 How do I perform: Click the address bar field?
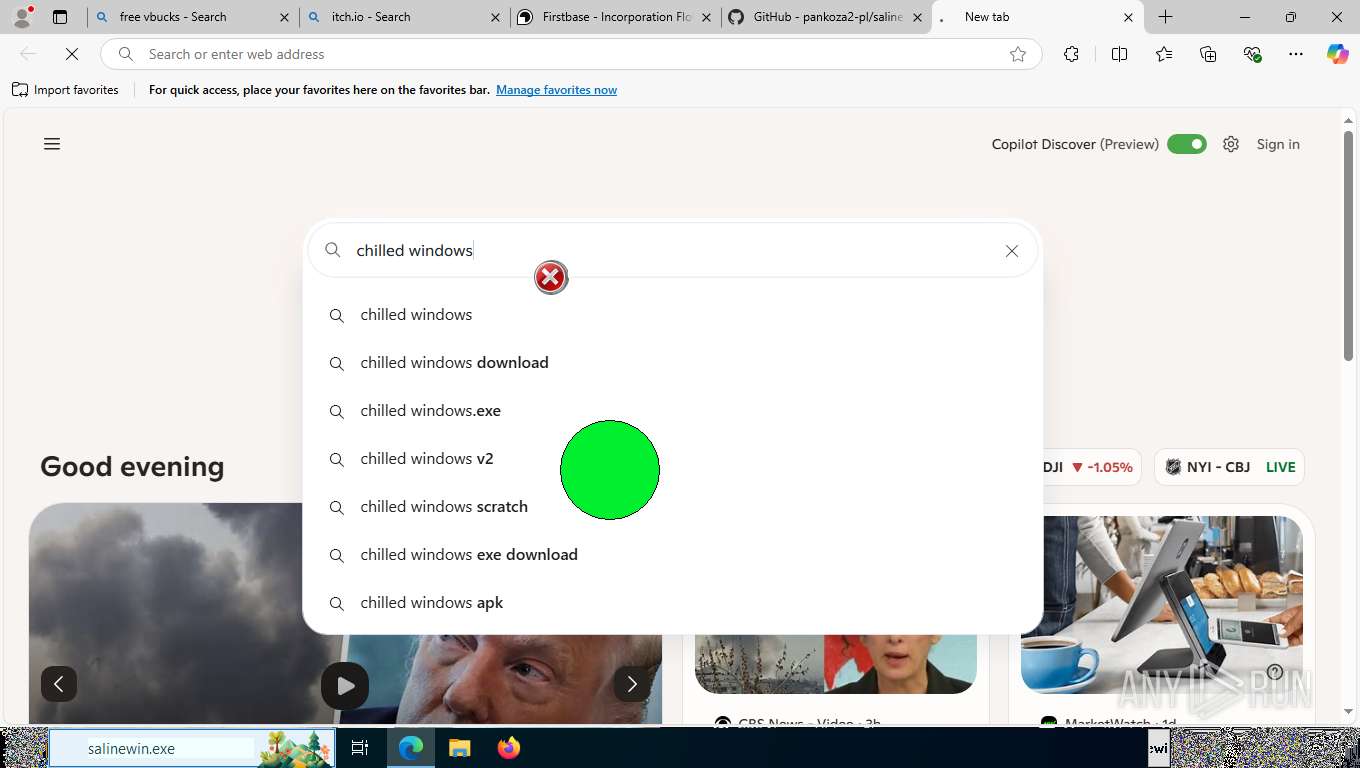point(570,54)
